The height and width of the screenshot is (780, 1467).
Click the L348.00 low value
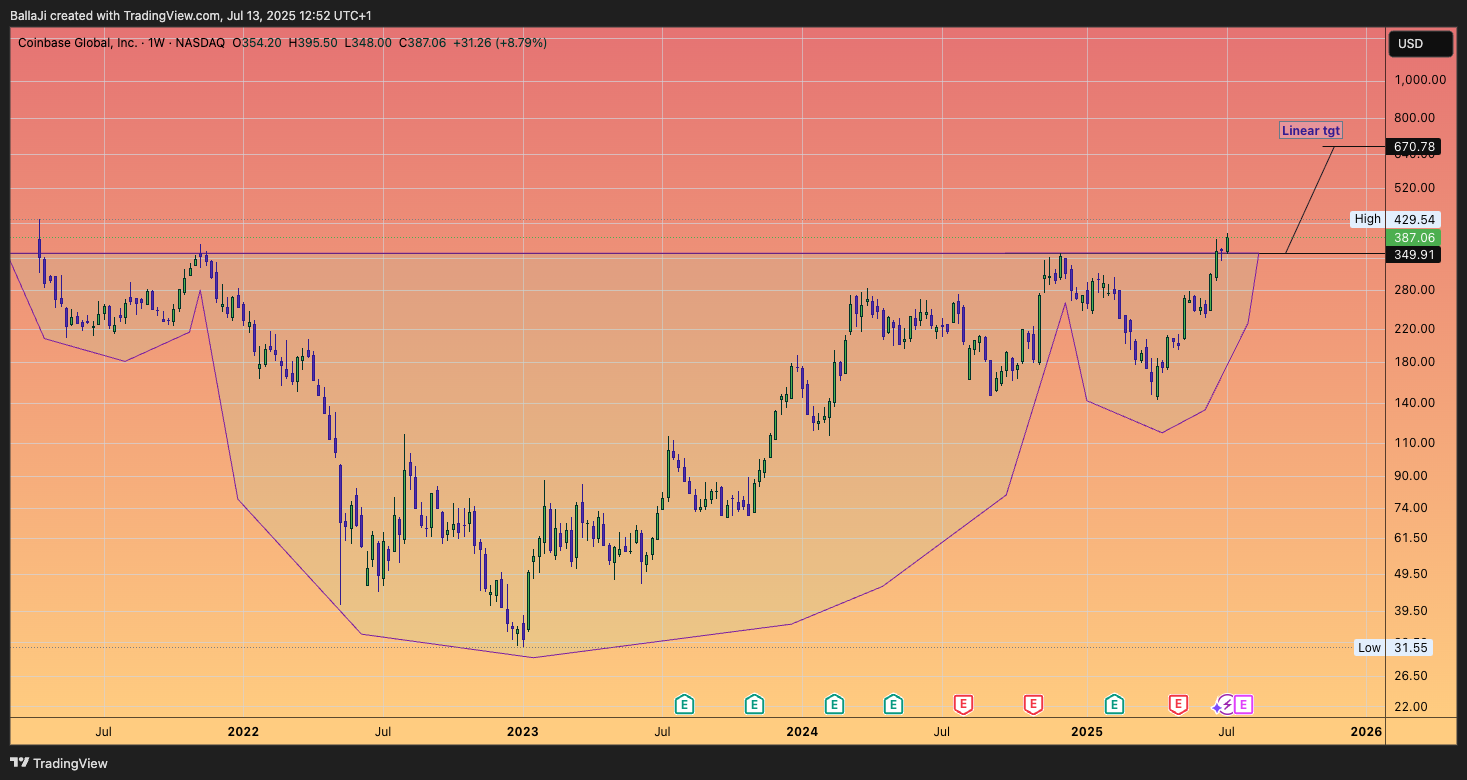[368, 43]
